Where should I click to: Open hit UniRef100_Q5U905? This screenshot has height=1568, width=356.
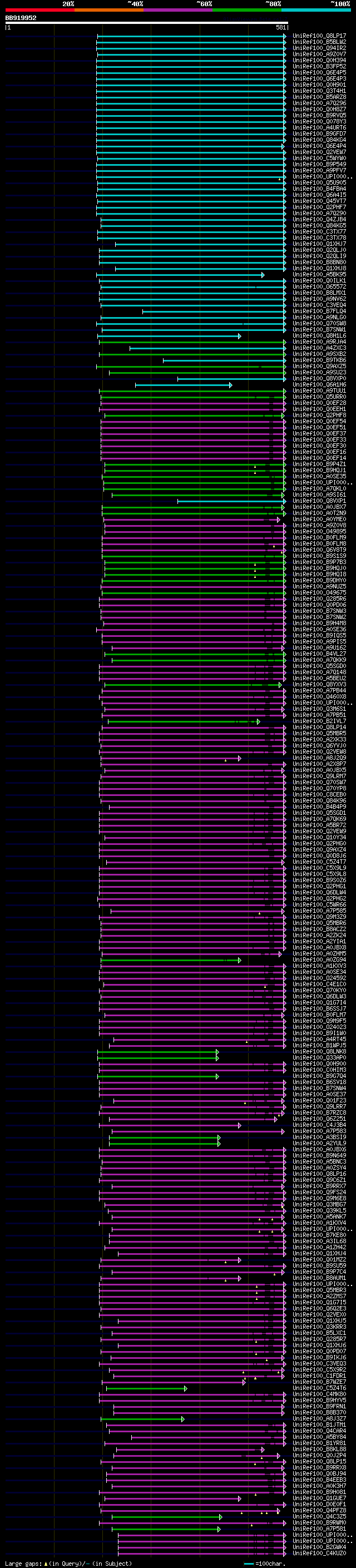[x=319, y=182]
